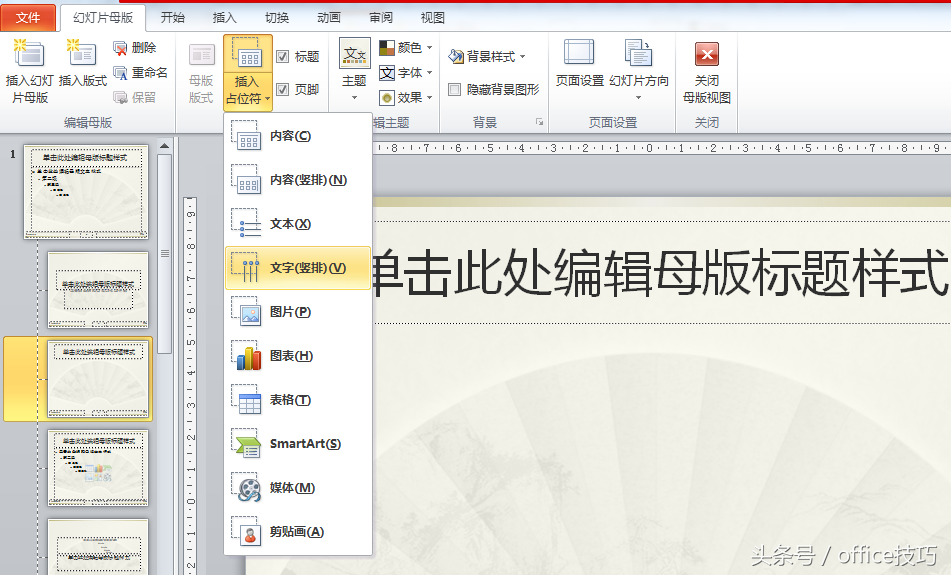Click the Slide Orientation (幻灯片方向) icon
This screenshot has height=575, width=951.
coord(639,53)
